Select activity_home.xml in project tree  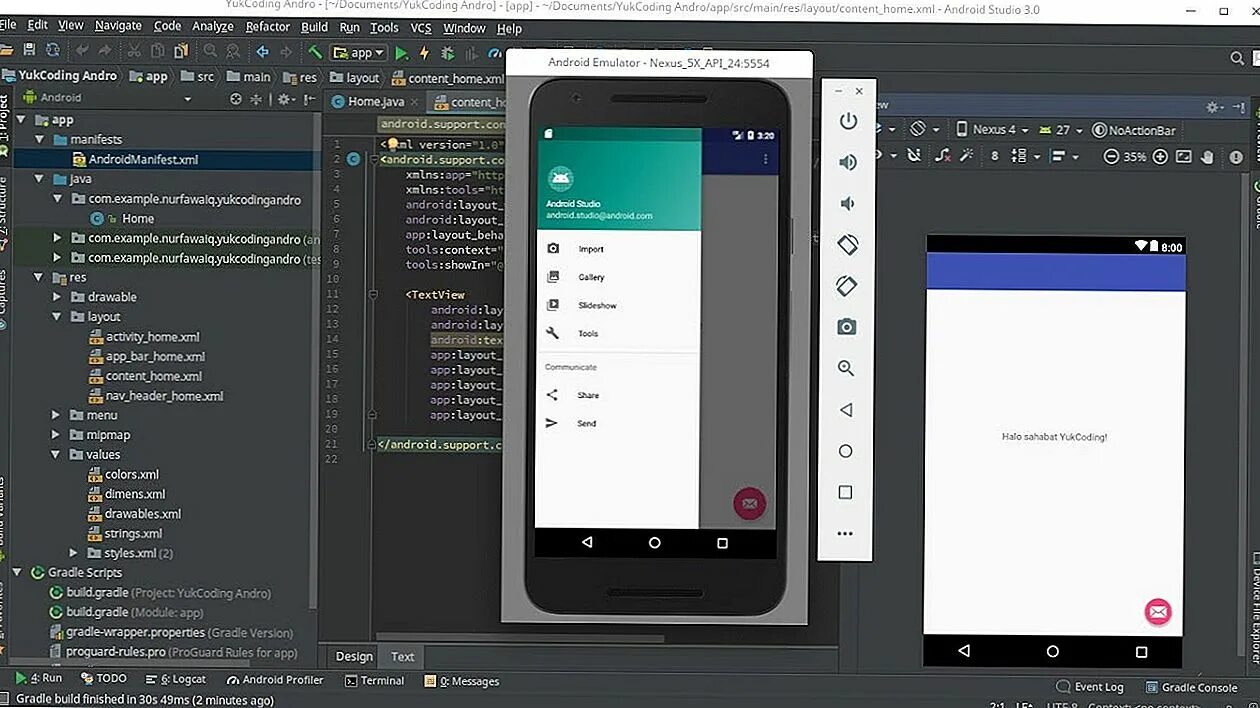tap(152, 337)
